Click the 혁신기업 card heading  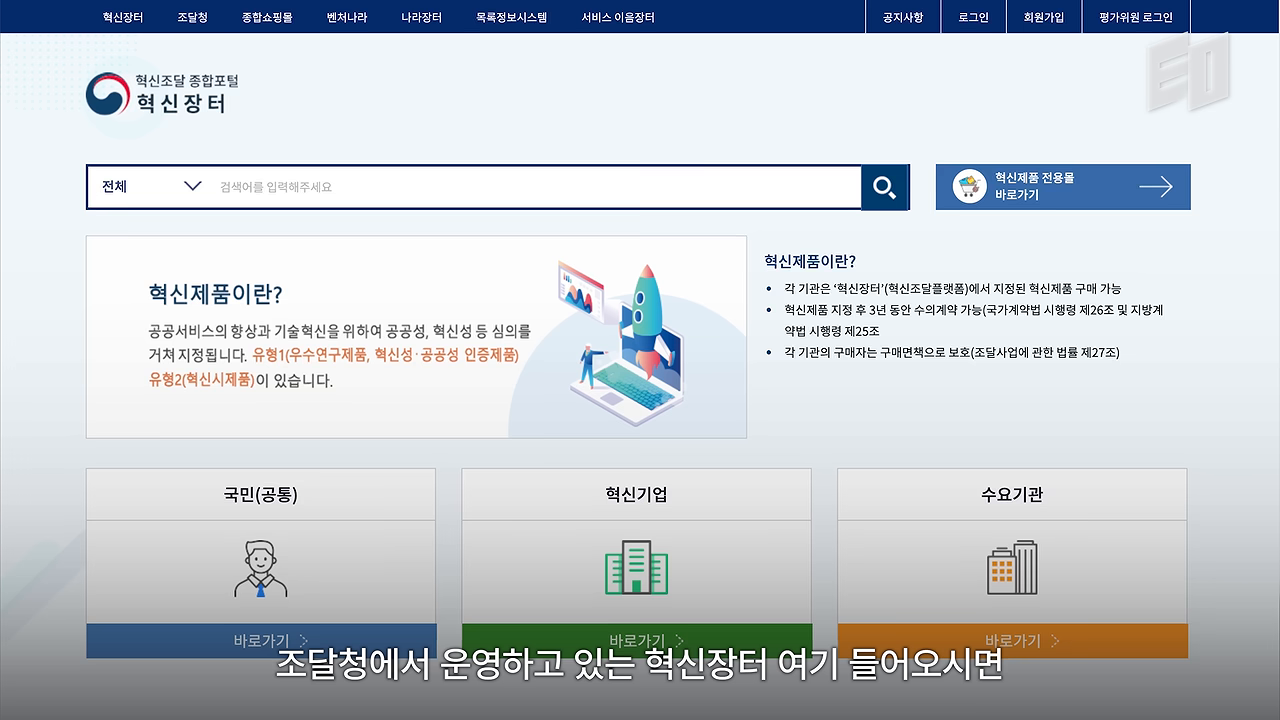click(x=636, y=494)
